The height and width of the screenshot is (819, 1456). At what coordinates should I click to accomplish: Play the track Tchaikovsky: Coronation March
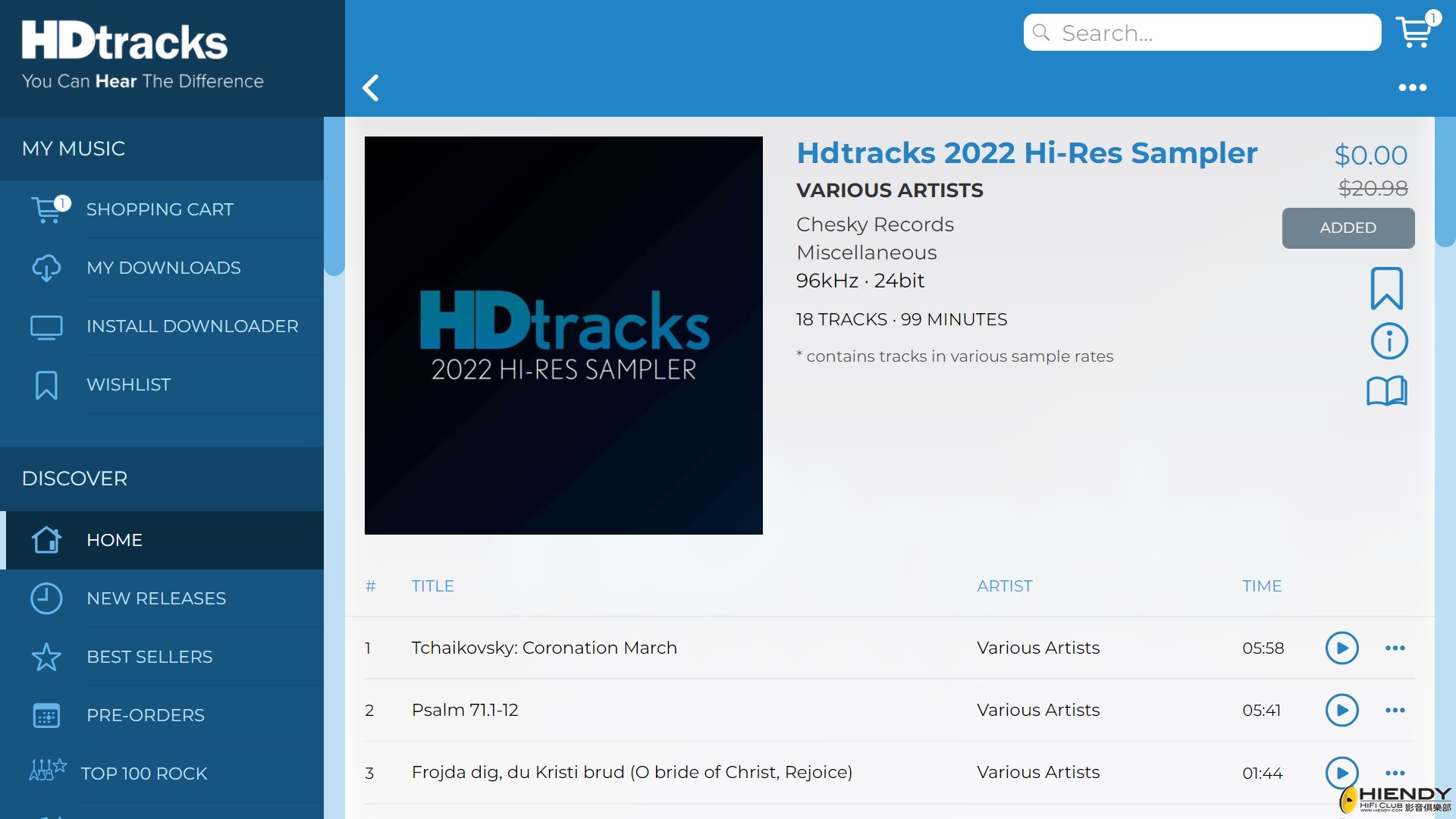[x=1341, y=648]
